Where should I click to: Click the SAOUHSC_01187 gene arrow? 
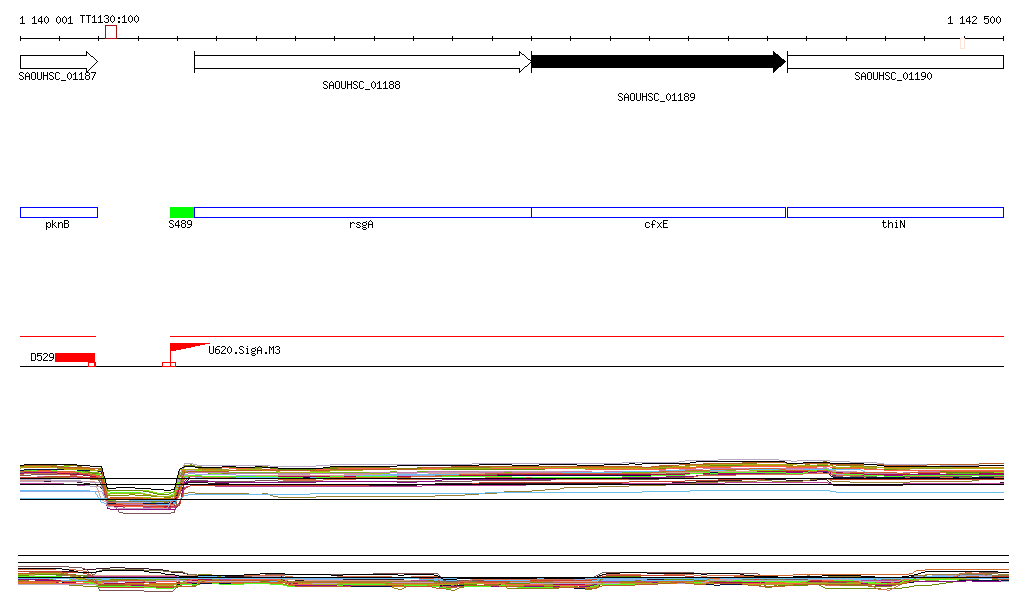(x=58, y=61)
